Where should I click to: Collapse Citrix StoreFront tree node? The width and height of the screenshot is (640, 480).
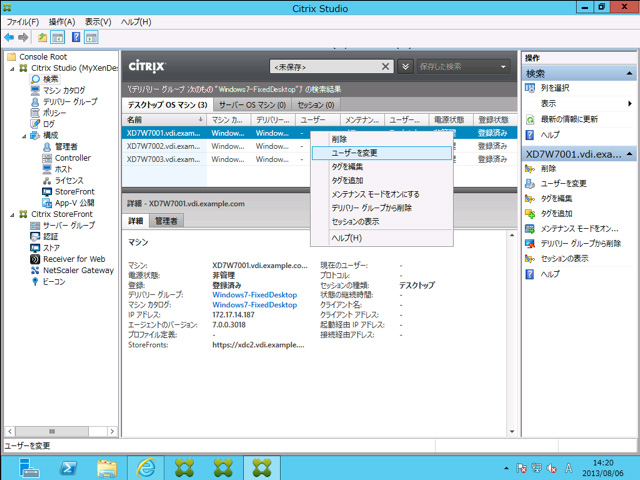pos(12,215)
